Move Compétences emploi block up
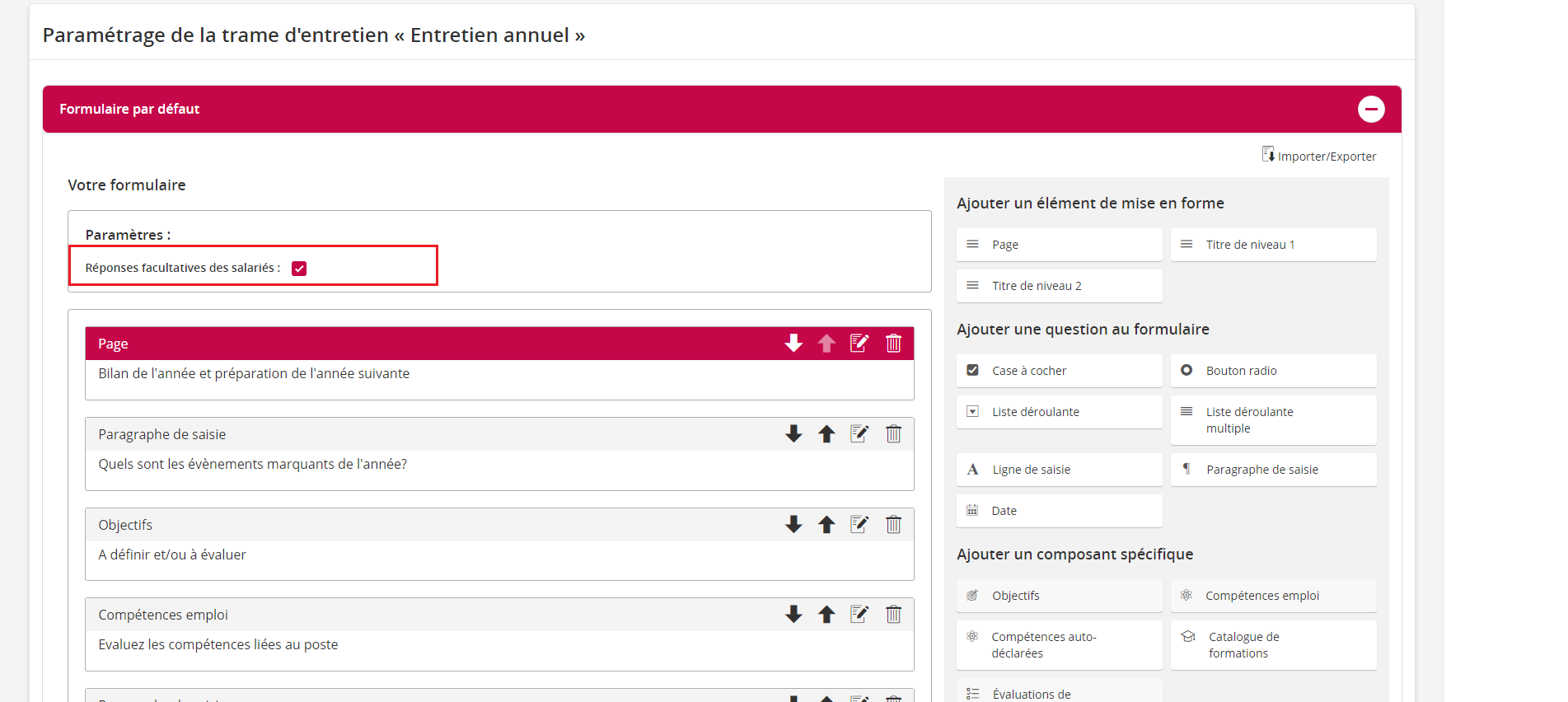The width and height of the screenshot is (1568, 702). click(826, 615)
